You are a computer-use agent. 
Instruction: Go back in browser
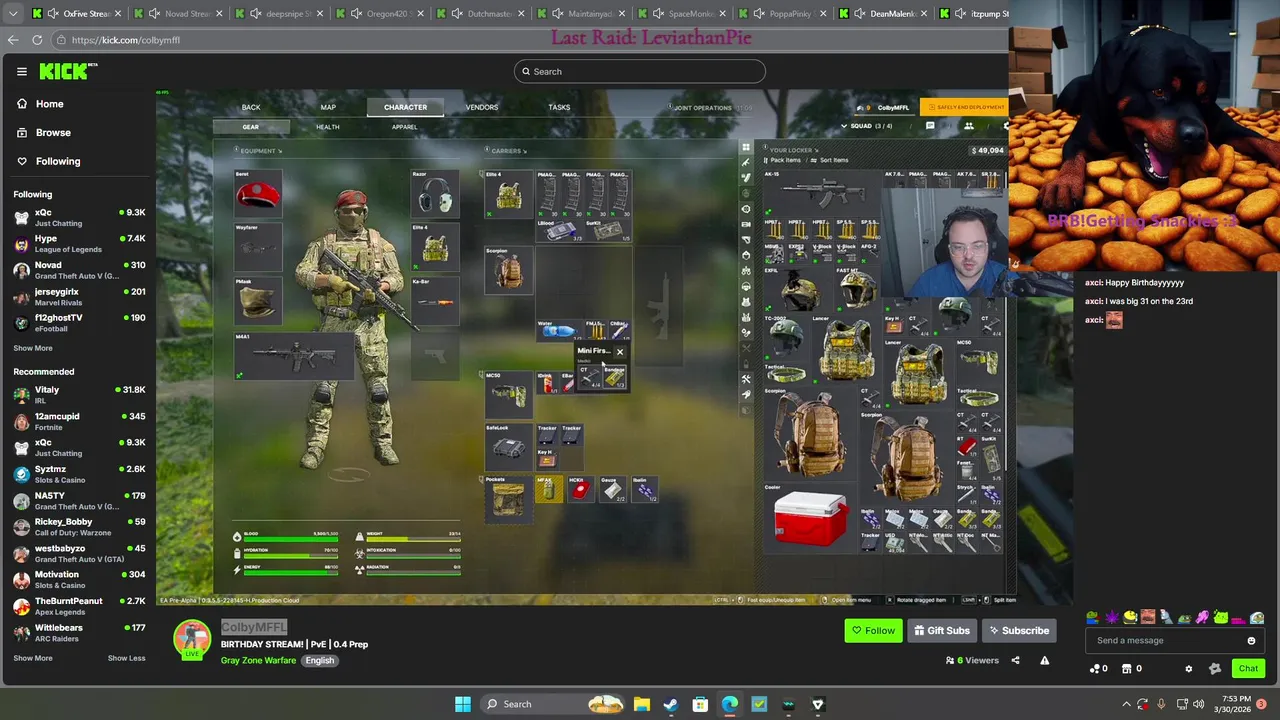click(12, 40)
